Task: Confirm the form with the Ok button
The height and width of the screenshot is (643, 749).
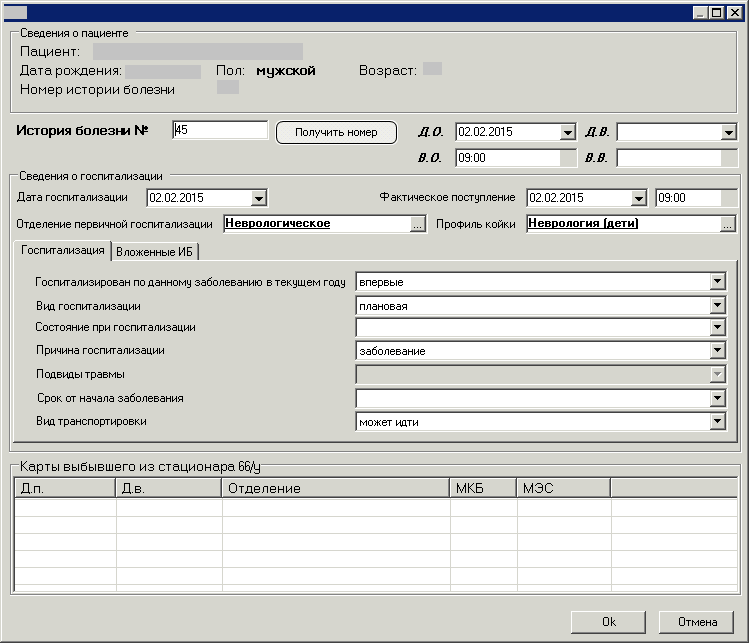Action: pos(608,622)
